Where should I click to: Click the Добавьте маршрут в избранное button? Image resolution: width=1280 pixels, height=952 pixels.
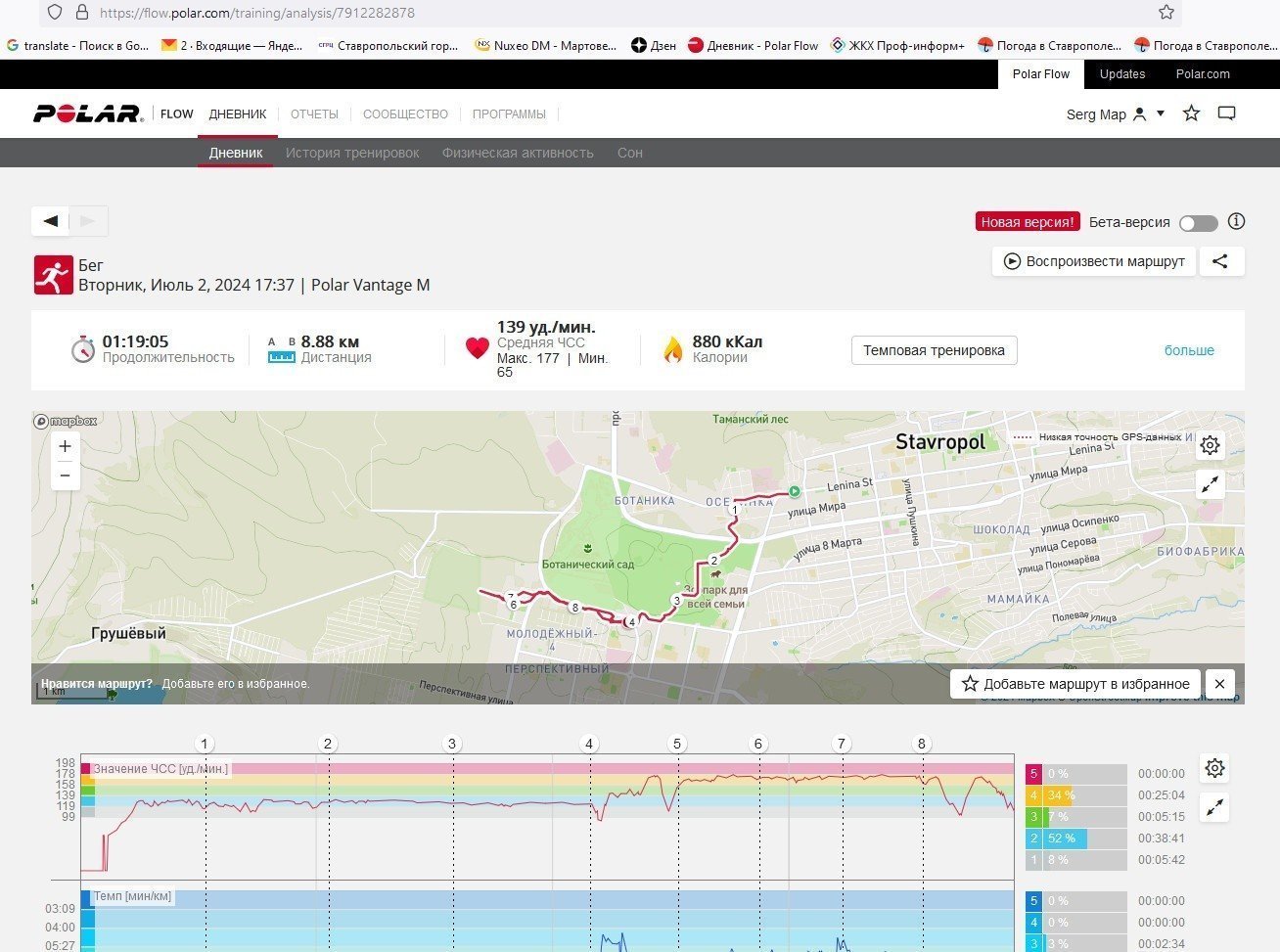click(x=1076, y=684)
